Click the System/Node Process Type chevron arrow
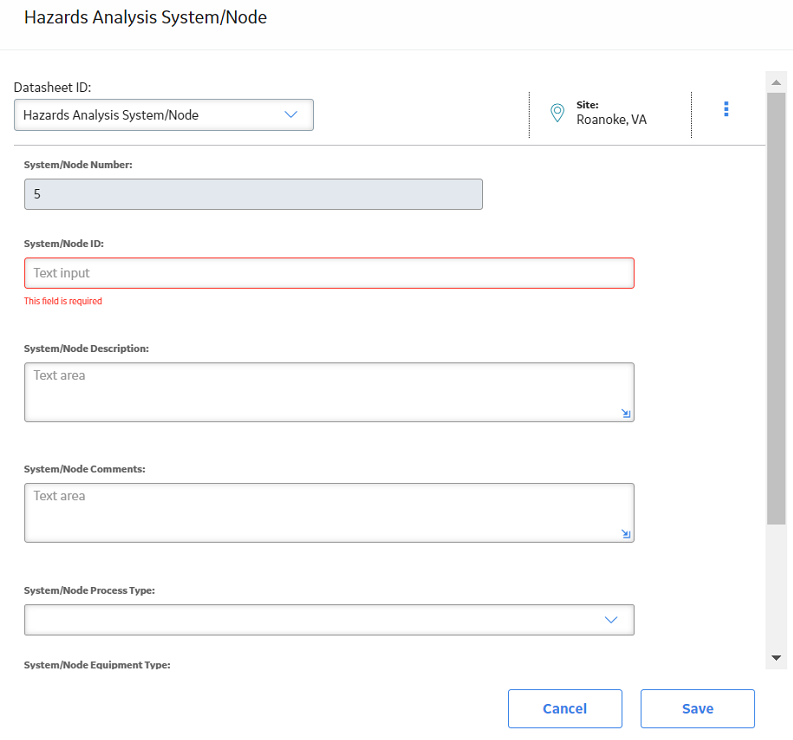 pyautogui.click(x=611, y=620)
